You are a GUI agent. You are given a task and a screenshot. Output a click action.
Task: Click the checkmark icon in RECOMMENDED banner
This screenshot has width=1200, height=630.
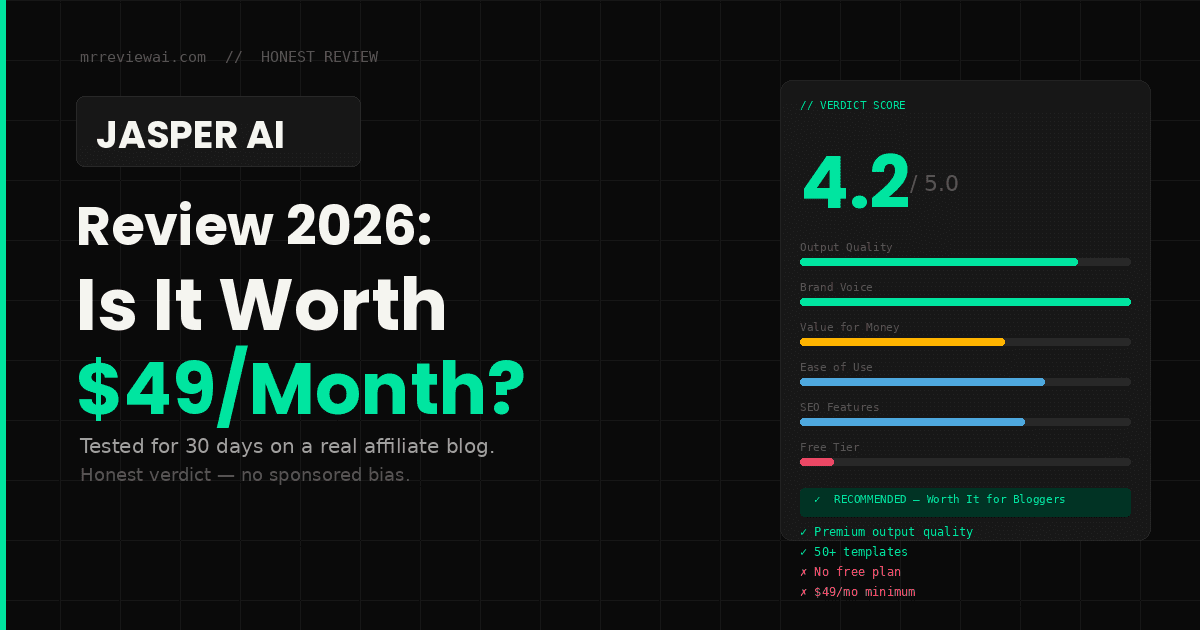tap(817, 500)
